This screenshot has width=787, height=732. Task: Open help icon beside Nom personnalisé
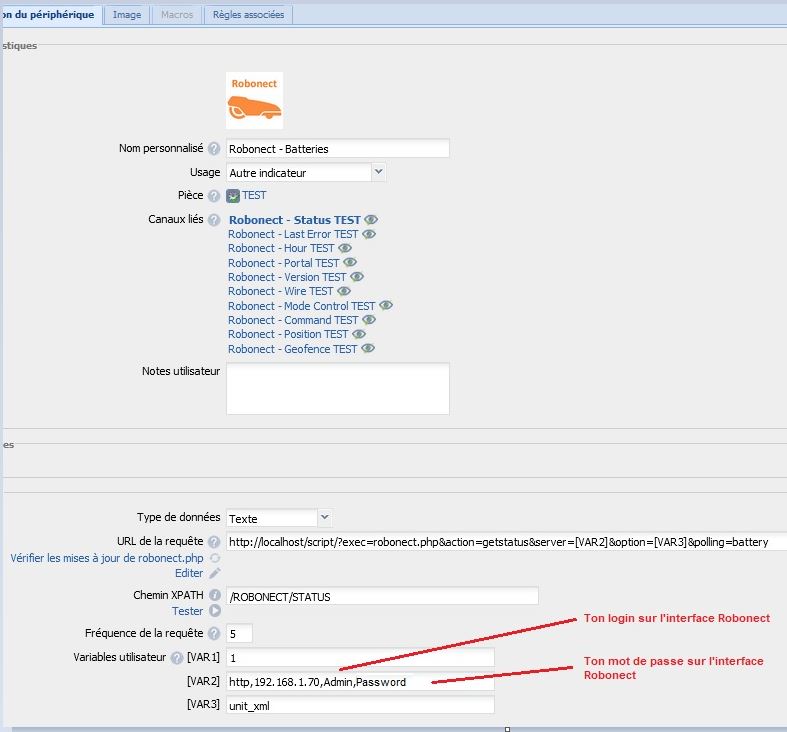[214, 149]
